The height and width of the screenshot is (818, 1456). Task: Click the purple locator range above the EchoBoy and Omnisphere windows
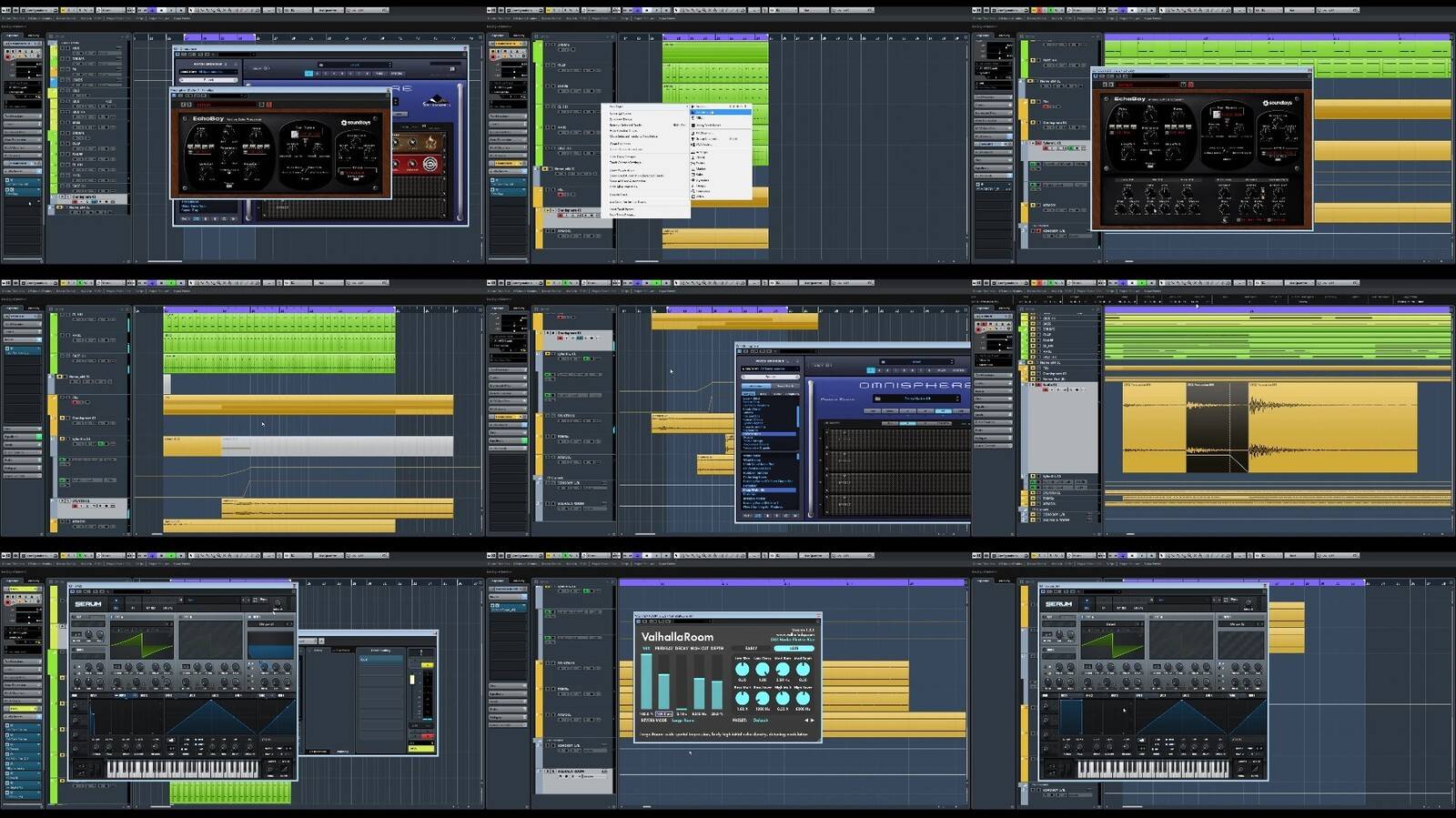(220, 37)
